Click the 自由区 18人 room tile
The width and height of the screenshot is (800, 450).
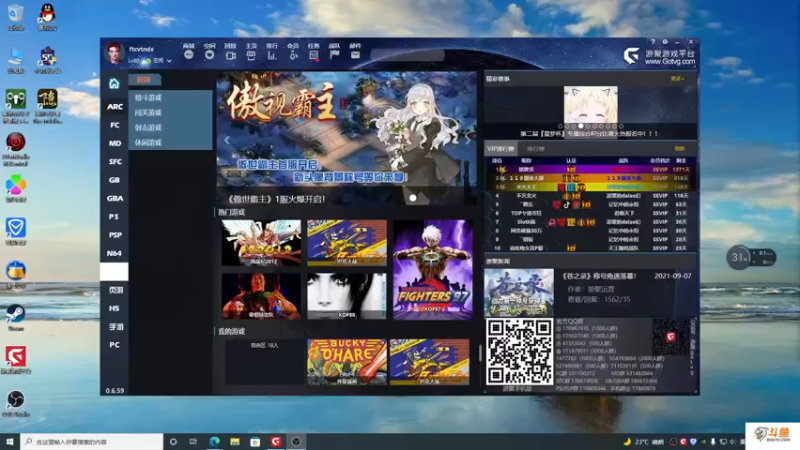coord(264,362)
